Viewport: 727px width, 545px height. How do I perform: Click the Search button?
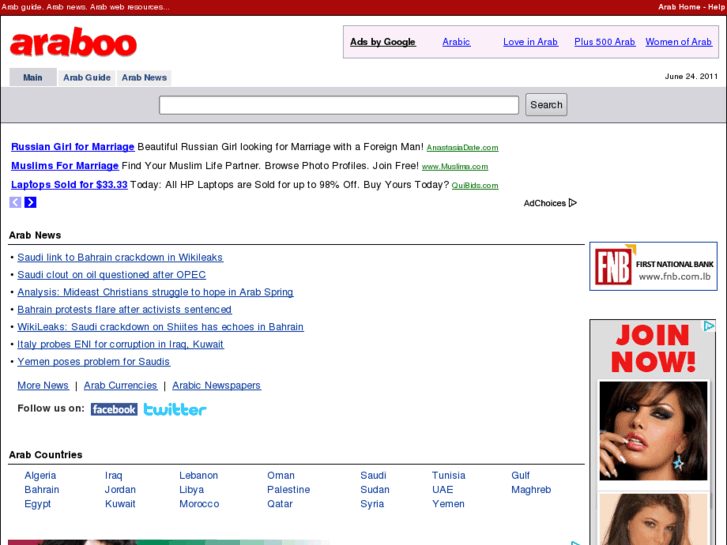pyautogui.click(x=546, y=105)
